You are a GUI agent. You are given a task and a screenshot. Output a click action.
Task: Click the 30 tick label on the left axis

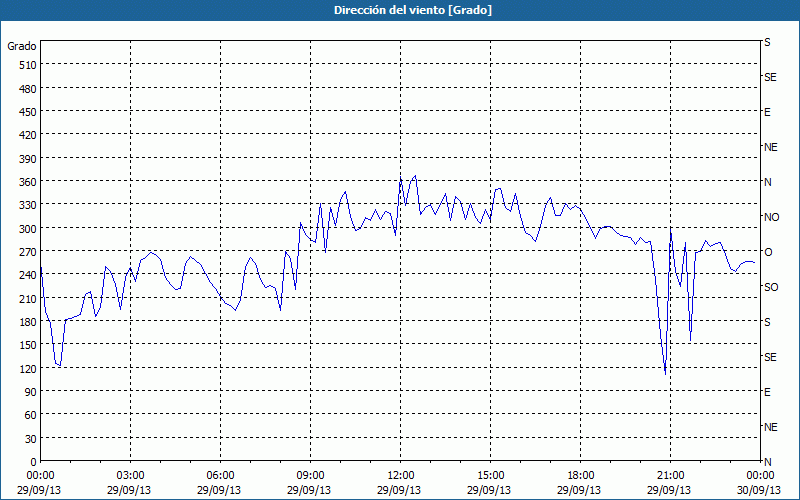31,439
